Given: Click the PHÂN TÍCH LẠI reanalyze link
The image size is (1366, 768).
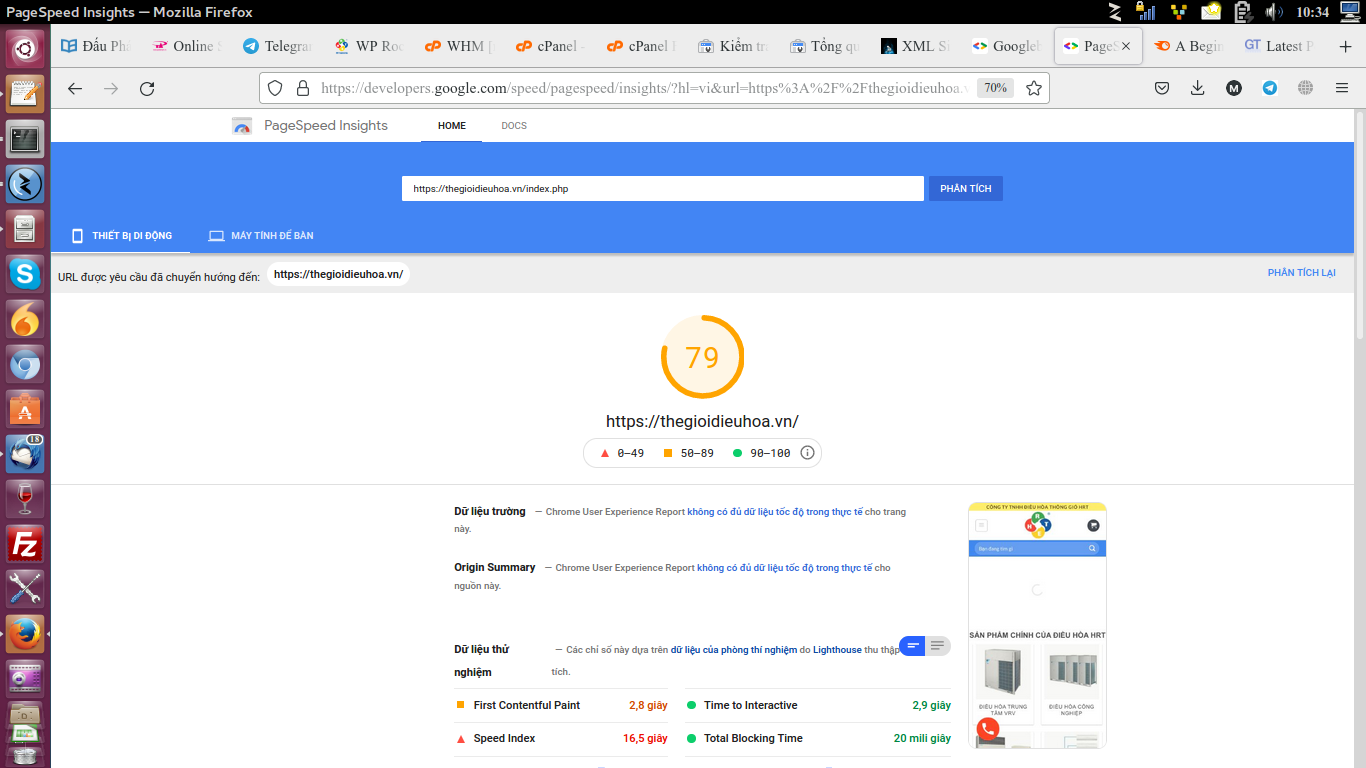Looking at the screenshot, I should point(1301,273).
